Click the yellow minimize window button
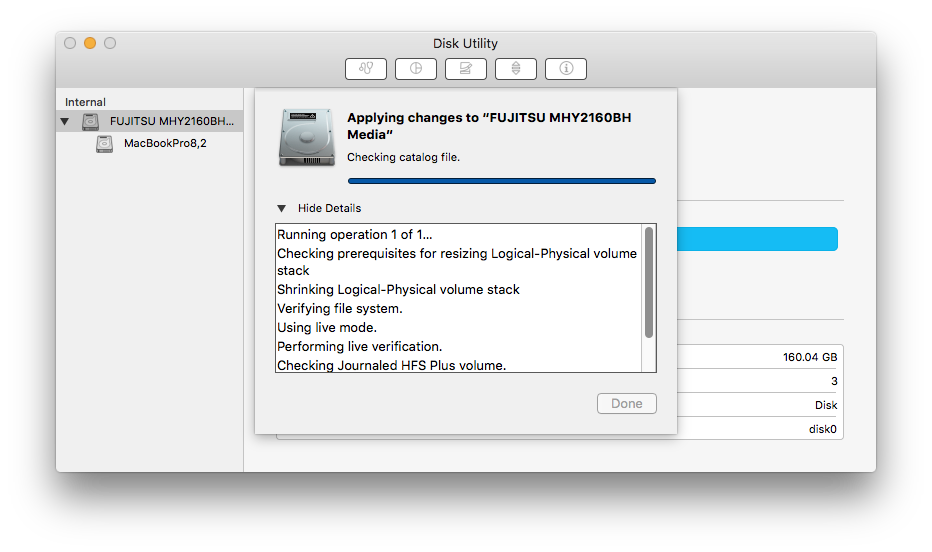This screenshot has width=932, height=552. click(90, 43)
